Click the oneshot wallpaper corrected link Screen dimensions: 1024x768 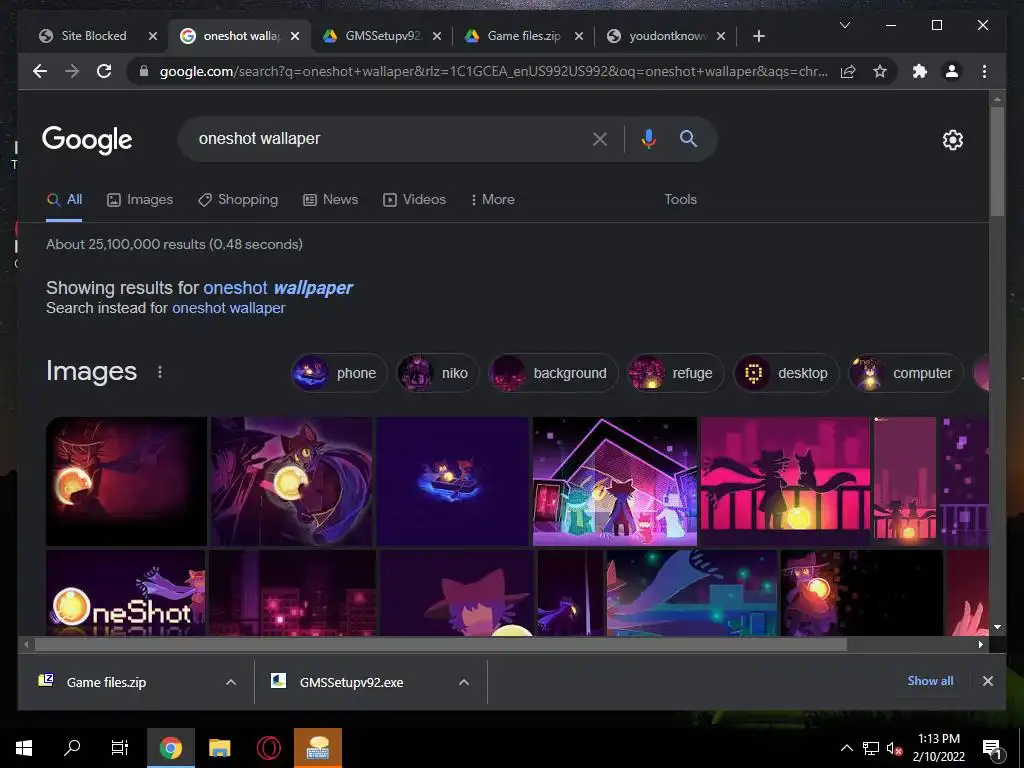[x=278, y=288]
